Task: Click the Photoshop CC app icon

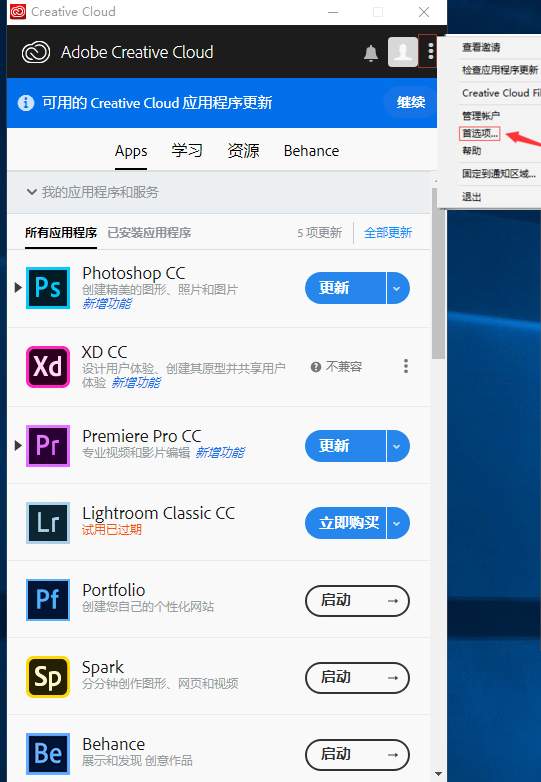Action: [48, 288]
